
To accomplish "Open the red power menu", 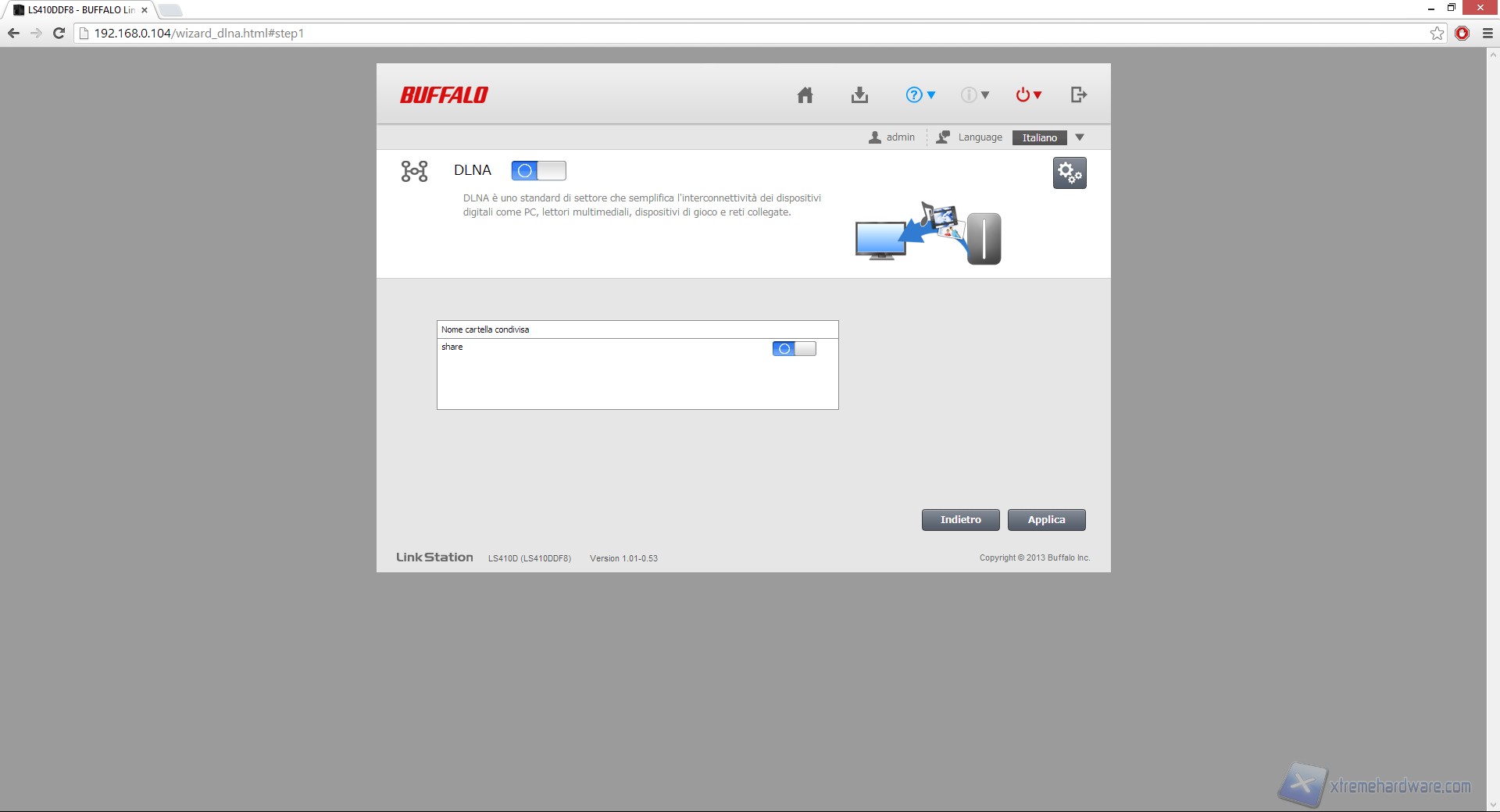I will tap(1028, 95).
